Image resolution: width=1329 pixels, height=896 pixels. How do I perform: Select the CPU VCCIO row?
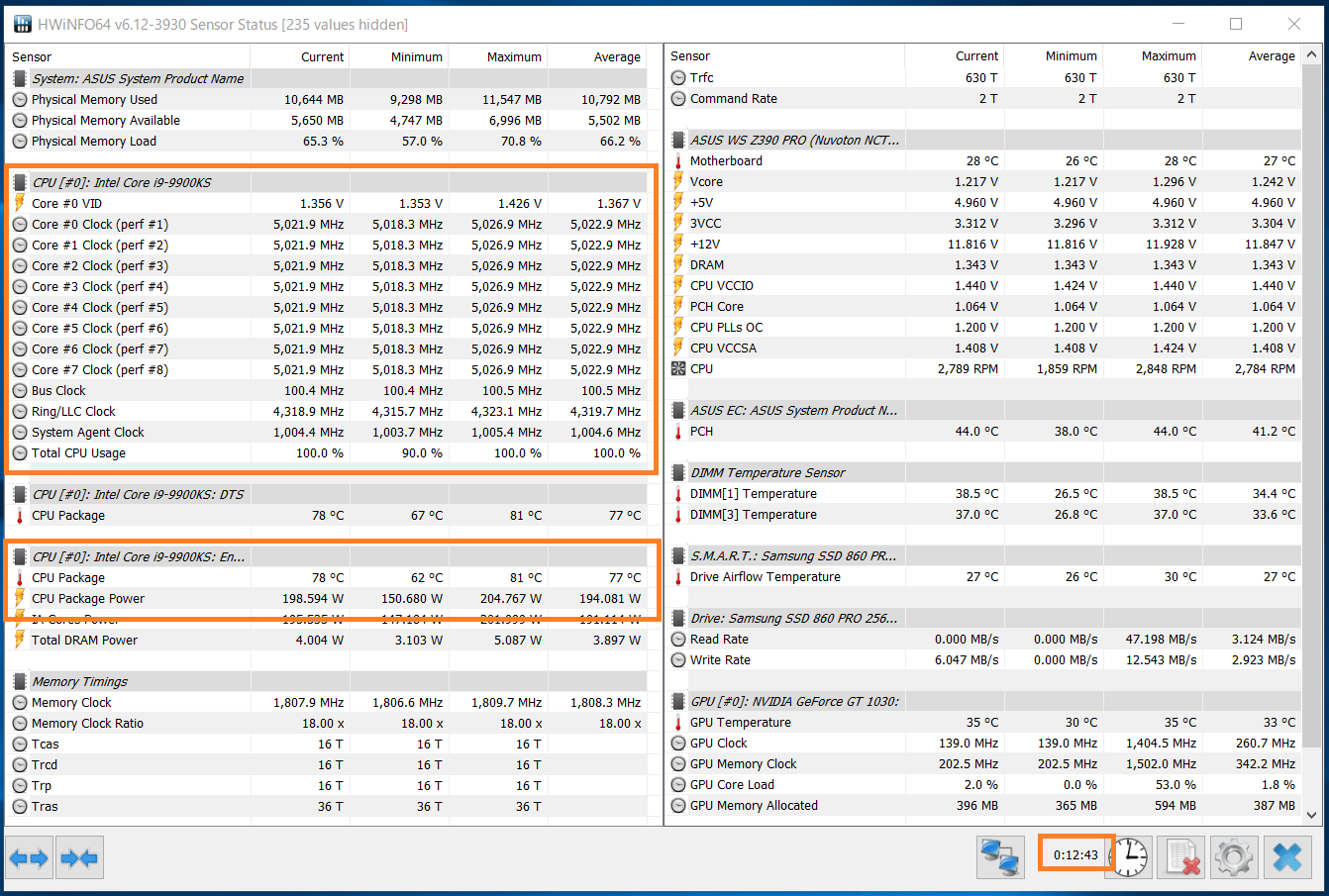[x=984, y=285]
